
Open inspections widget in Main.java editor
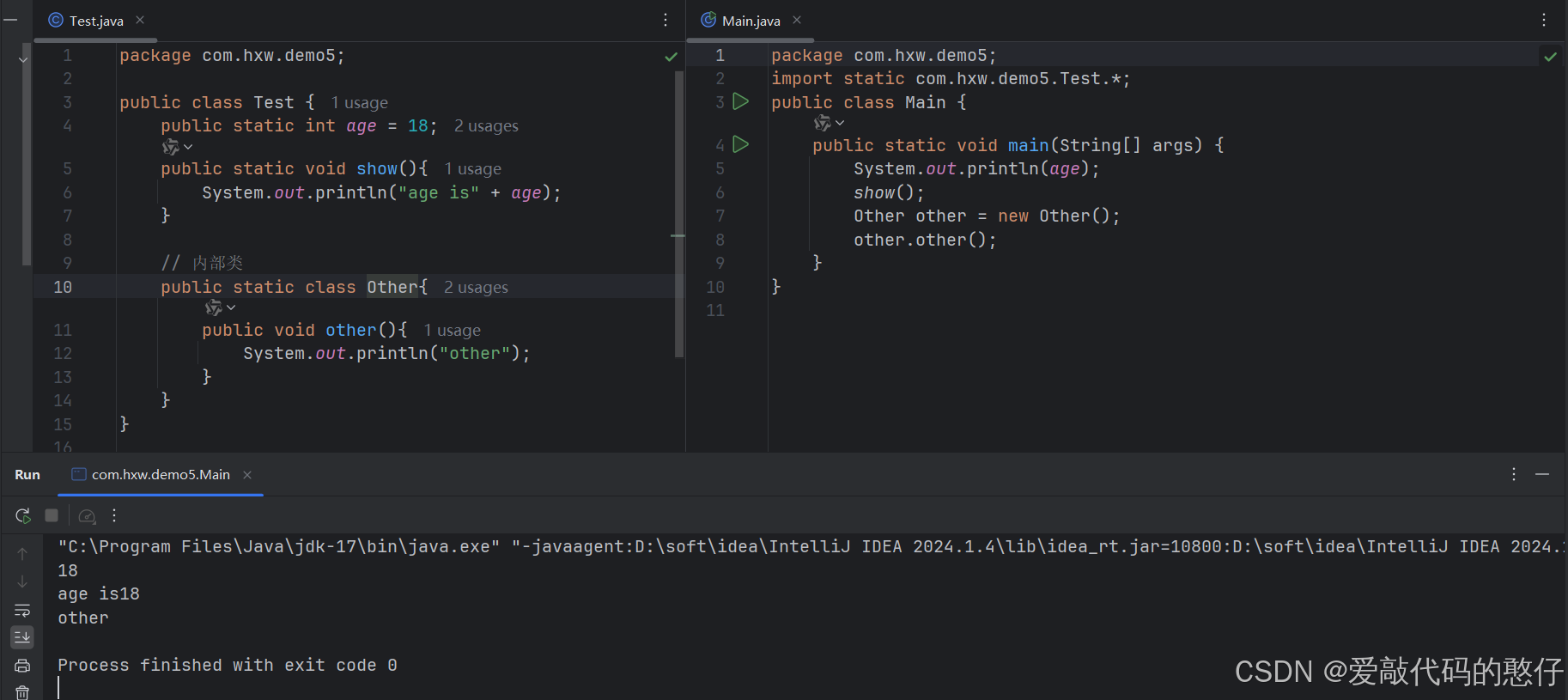click(1550, 57)
